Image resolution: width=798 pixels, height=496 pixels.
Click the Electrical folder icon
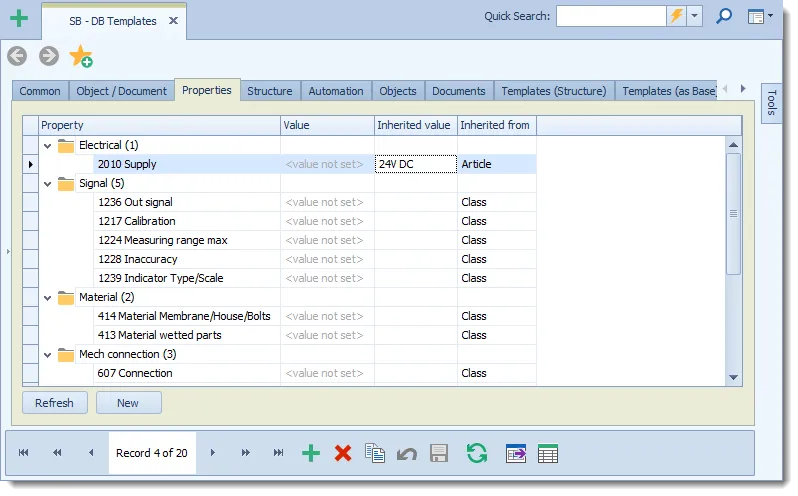click(66, 145)
